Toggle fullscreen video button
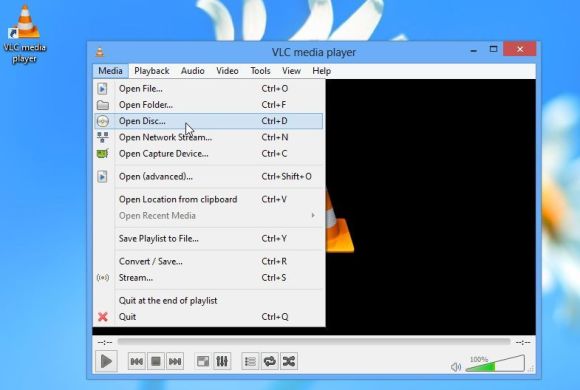Image resolution: width=580 pixels, height=390 pixels. pyautogui.click(x=203, y=361)
